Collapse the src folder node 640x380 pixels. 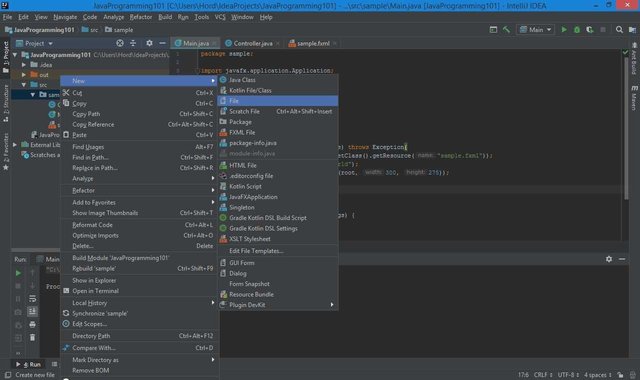24,85
